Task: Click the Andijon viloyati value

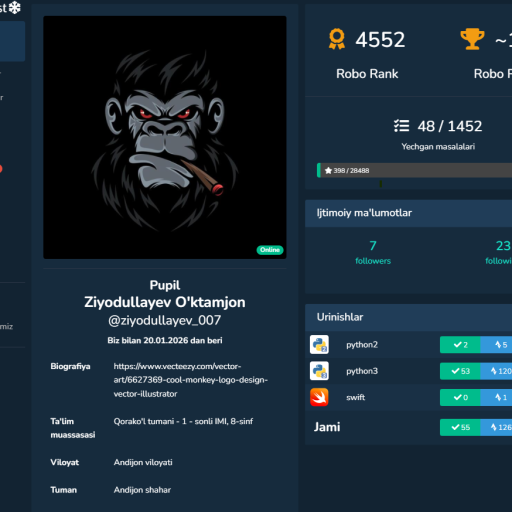Action: point(143,462)
